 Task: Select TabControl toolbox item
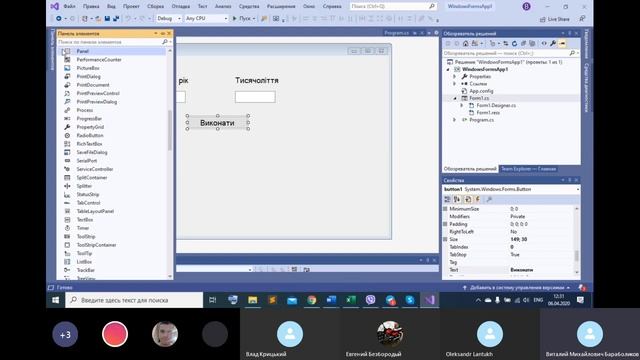pyautogui.click(x=88, y=203)
